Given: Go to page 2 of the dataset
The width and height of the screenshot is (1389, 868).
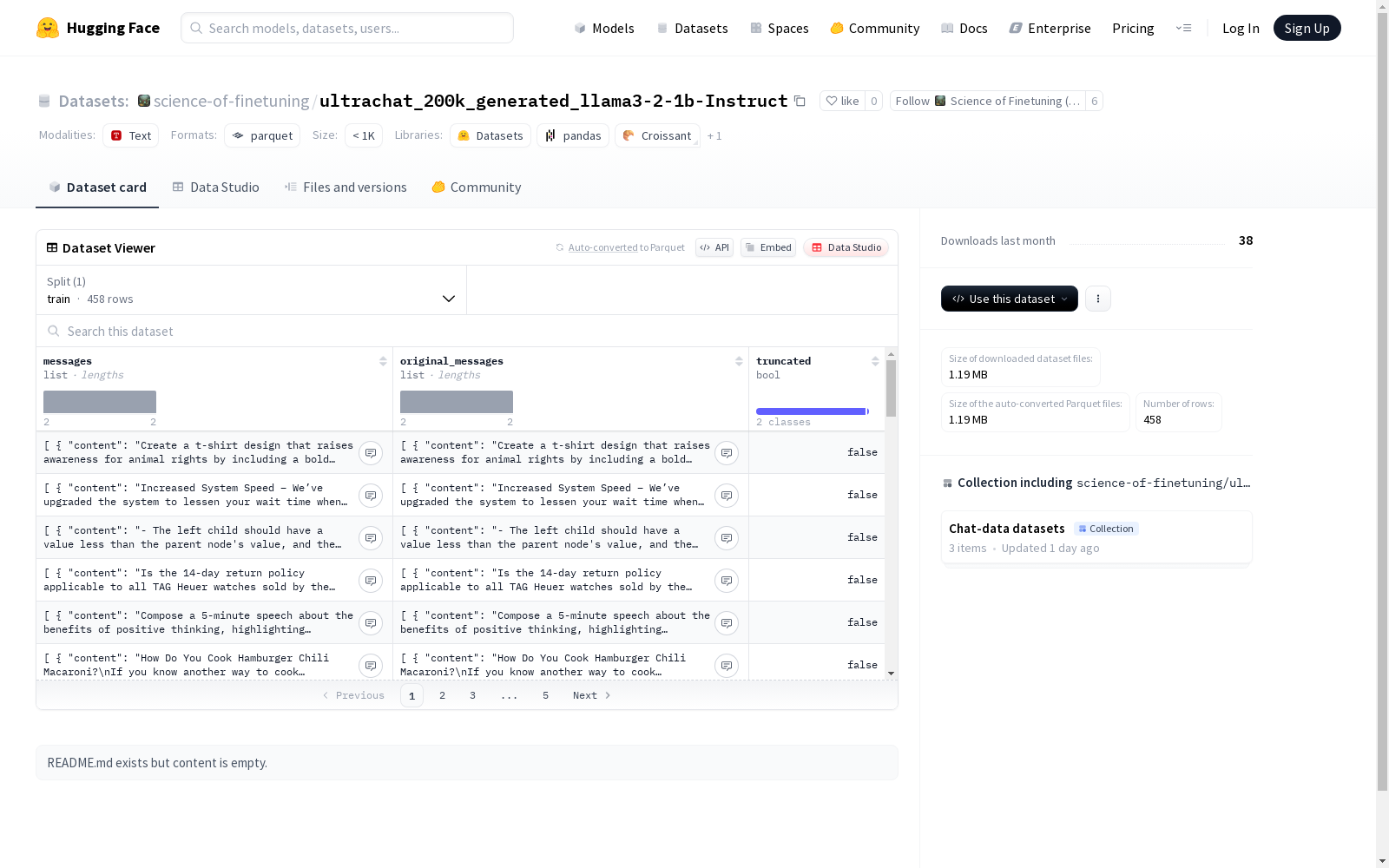Looking at the screenshot, I should click(443, 695).
